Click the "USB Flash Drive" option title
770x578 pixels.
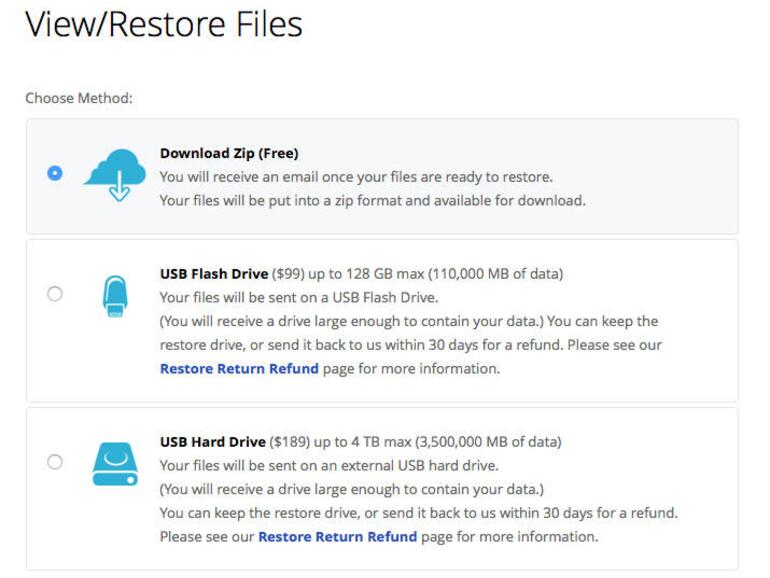click(x=214, y=273)
